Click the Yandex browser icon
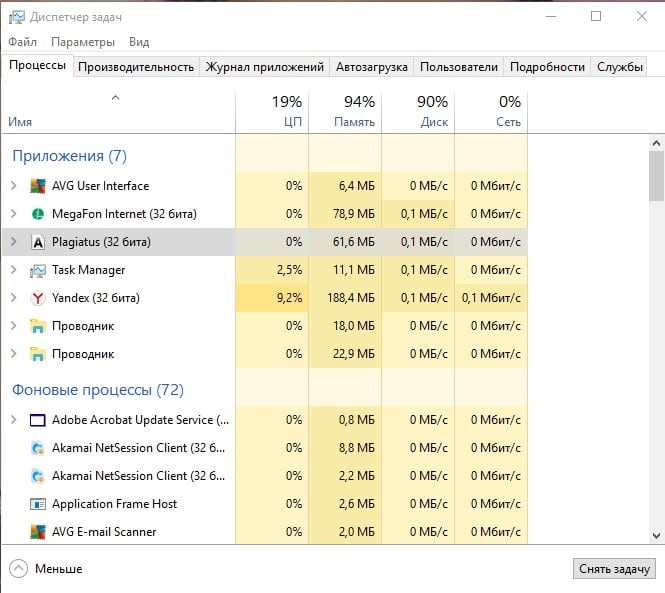665x593 pixels. pos(38,298)
